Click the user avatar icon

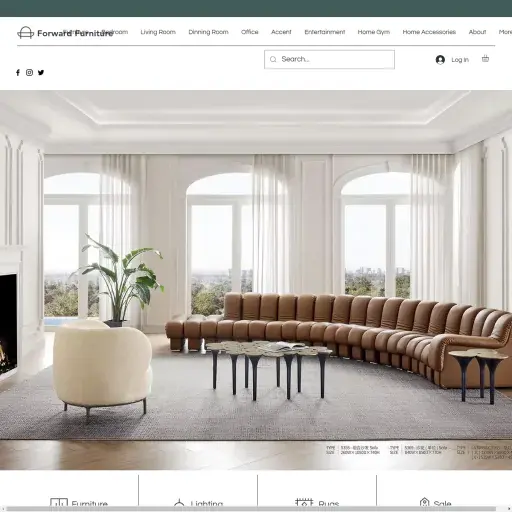[x=440, y=60]
